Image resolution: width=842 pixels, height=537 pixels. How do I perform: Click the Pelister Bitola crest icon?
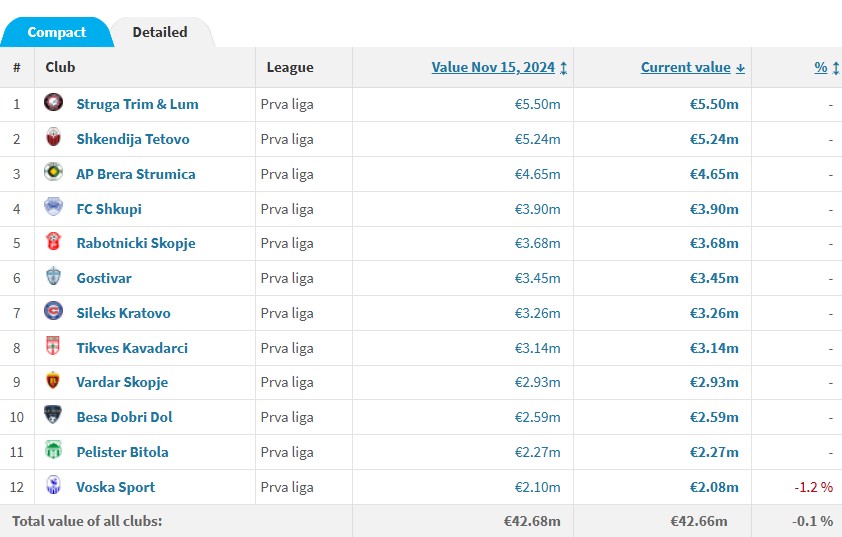point(53,451)
